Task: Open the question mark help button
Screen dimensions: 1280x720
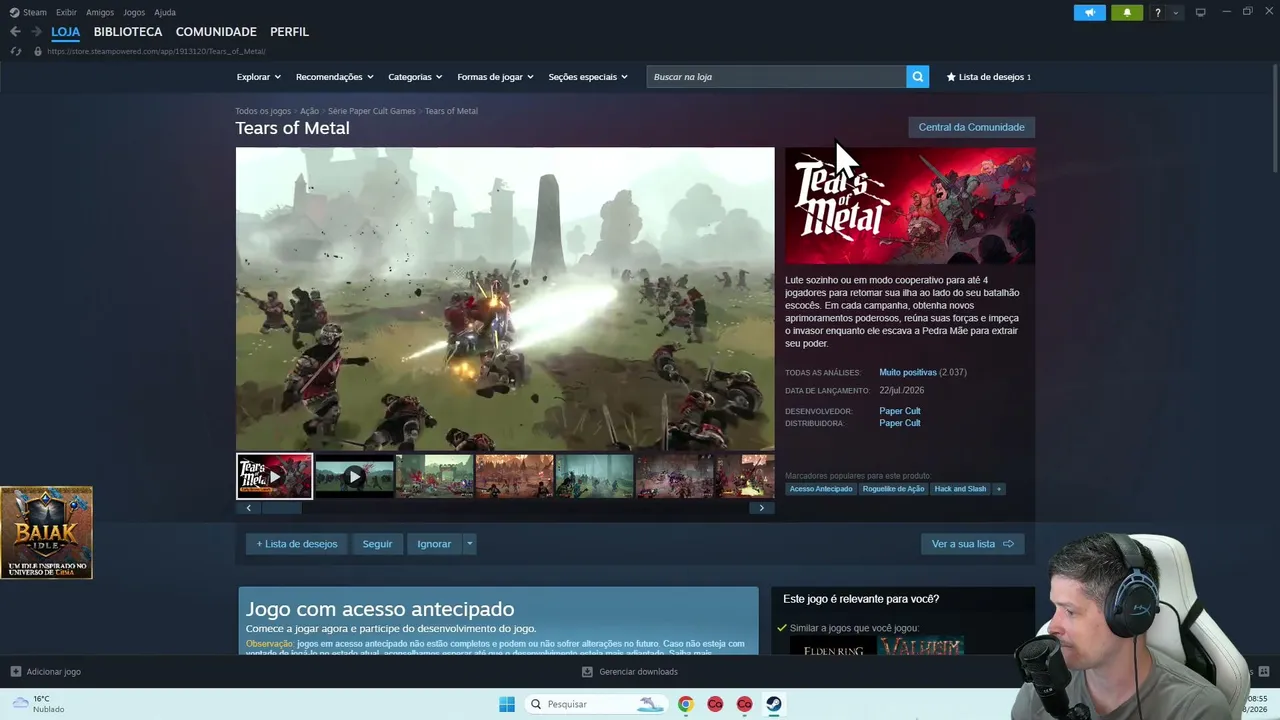Action: [x=1157, y=12]
